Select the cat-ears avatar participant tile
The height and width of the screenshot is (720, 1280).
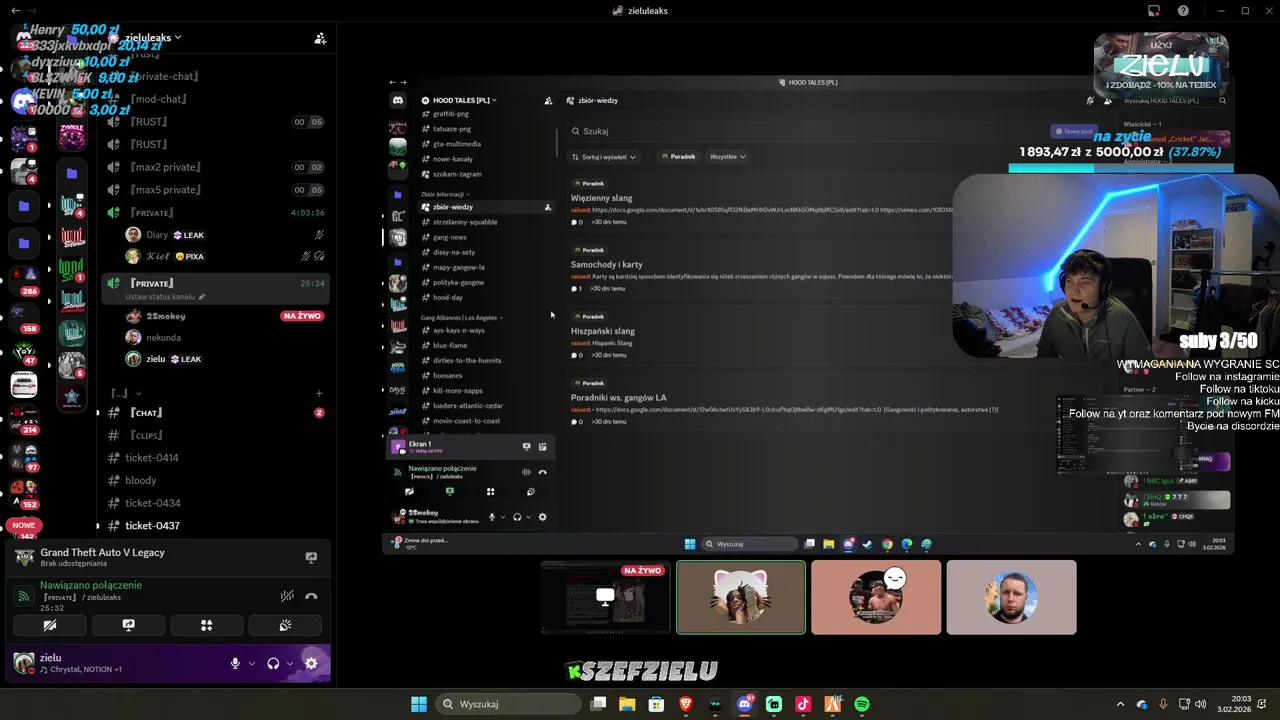[741, 597]
